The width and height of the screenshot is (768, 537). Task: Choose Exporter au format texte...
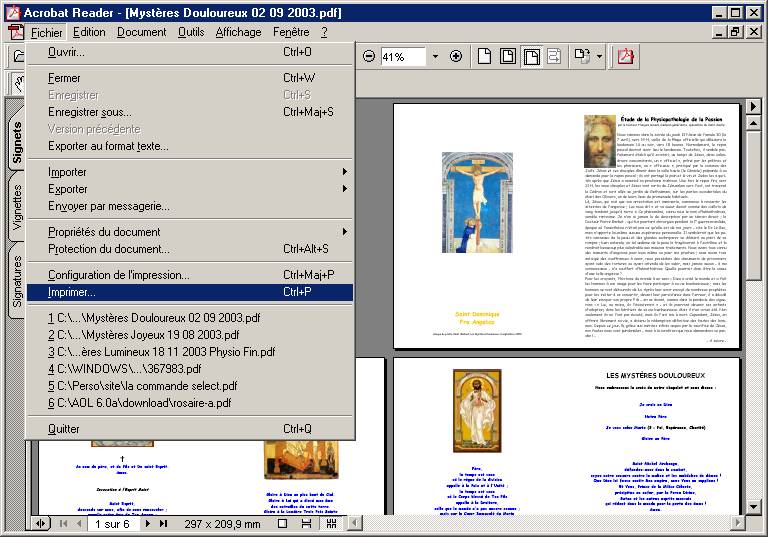190,146
